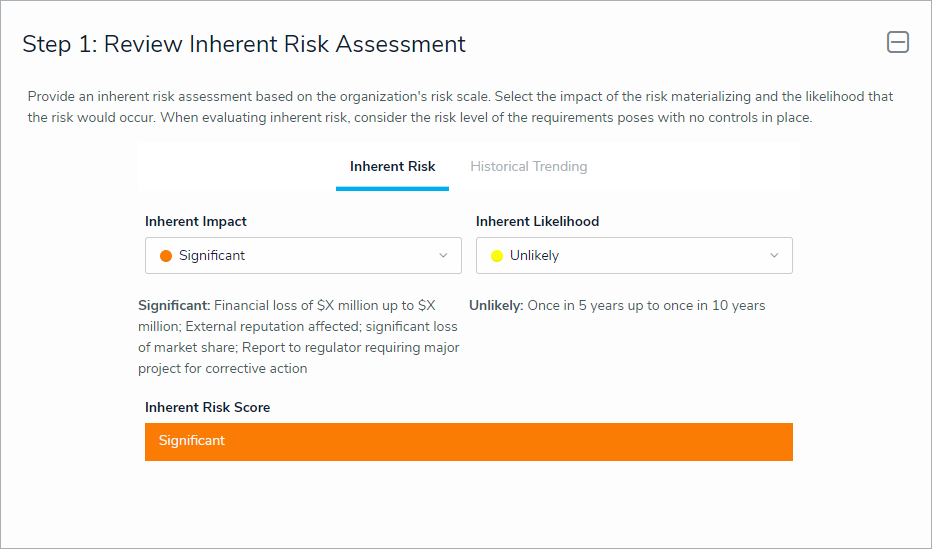Expand the Inherent Likelihood dropdown chevron

tap(774, 256)
